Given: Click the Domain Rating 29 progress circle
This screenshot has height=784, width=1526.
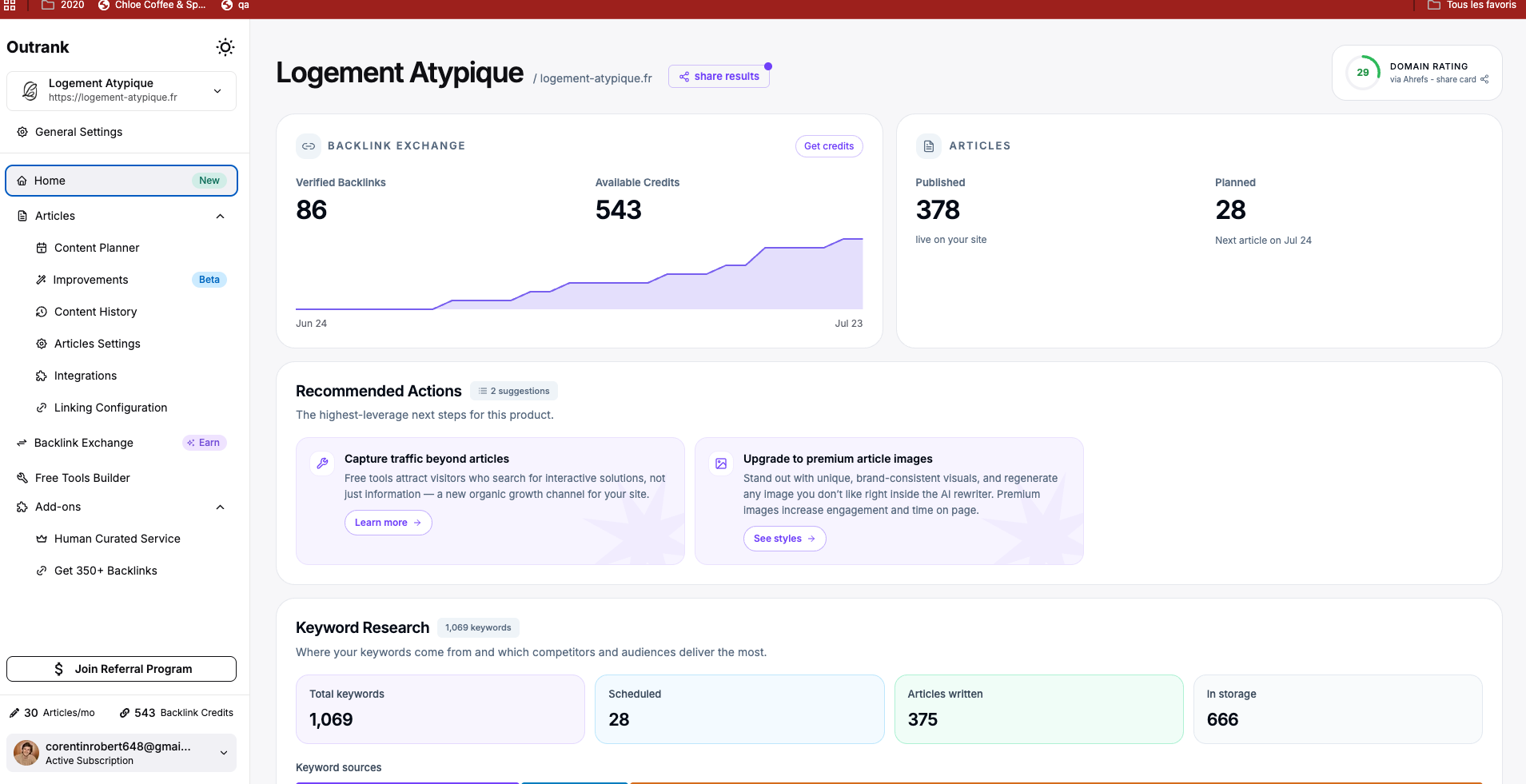Looking at the screenshot, I should 1363,73.
